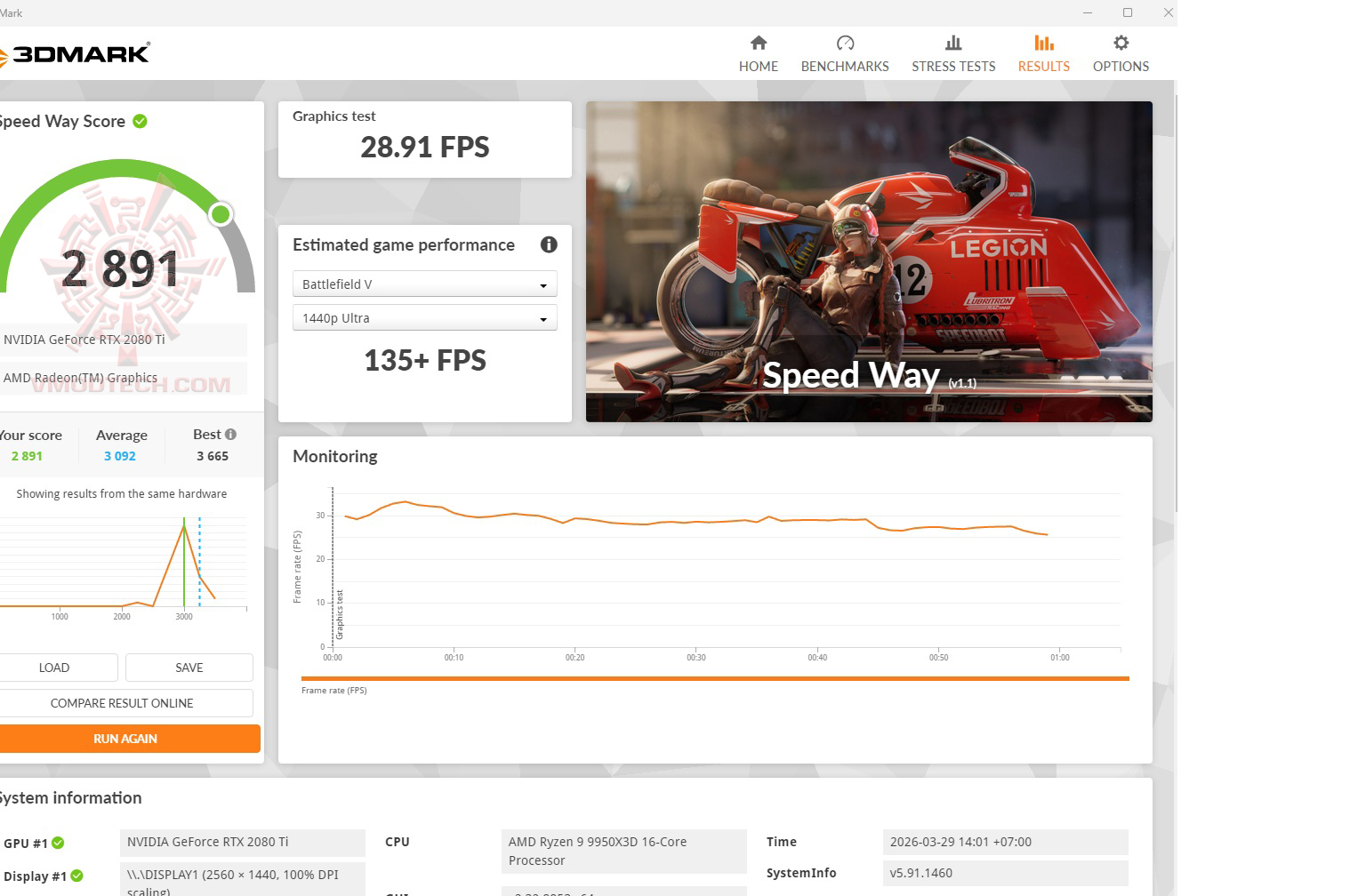Go to the HOME tab
This screenshot has width=1366, height=896.
click(x=759, y=54)
